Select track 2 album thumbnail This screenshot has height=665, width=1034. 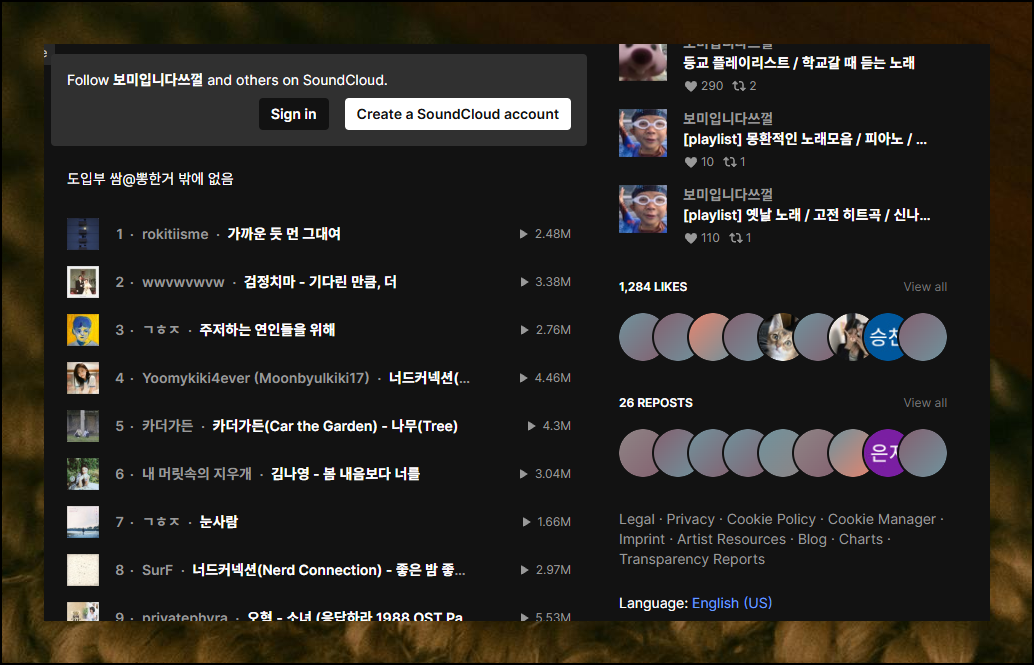tap(83, 282)
